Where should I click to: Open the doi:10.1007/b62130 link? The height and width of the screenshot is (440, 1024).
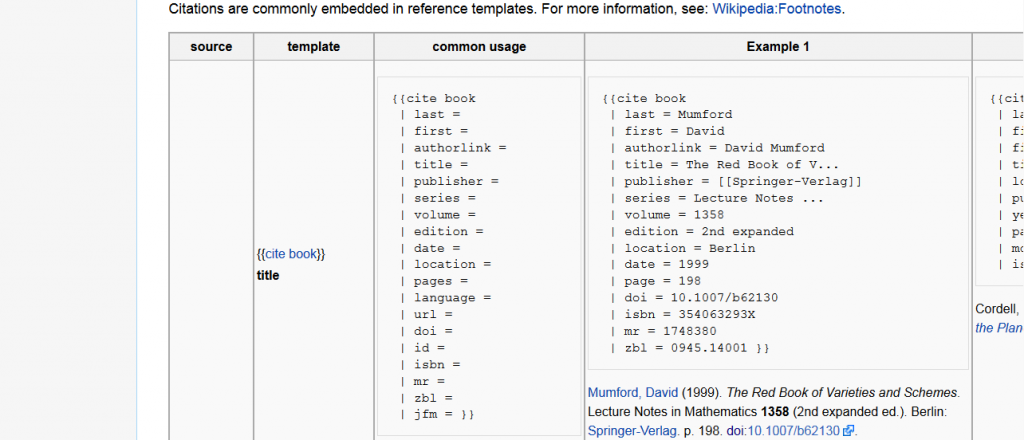click(x=794, y=431)
